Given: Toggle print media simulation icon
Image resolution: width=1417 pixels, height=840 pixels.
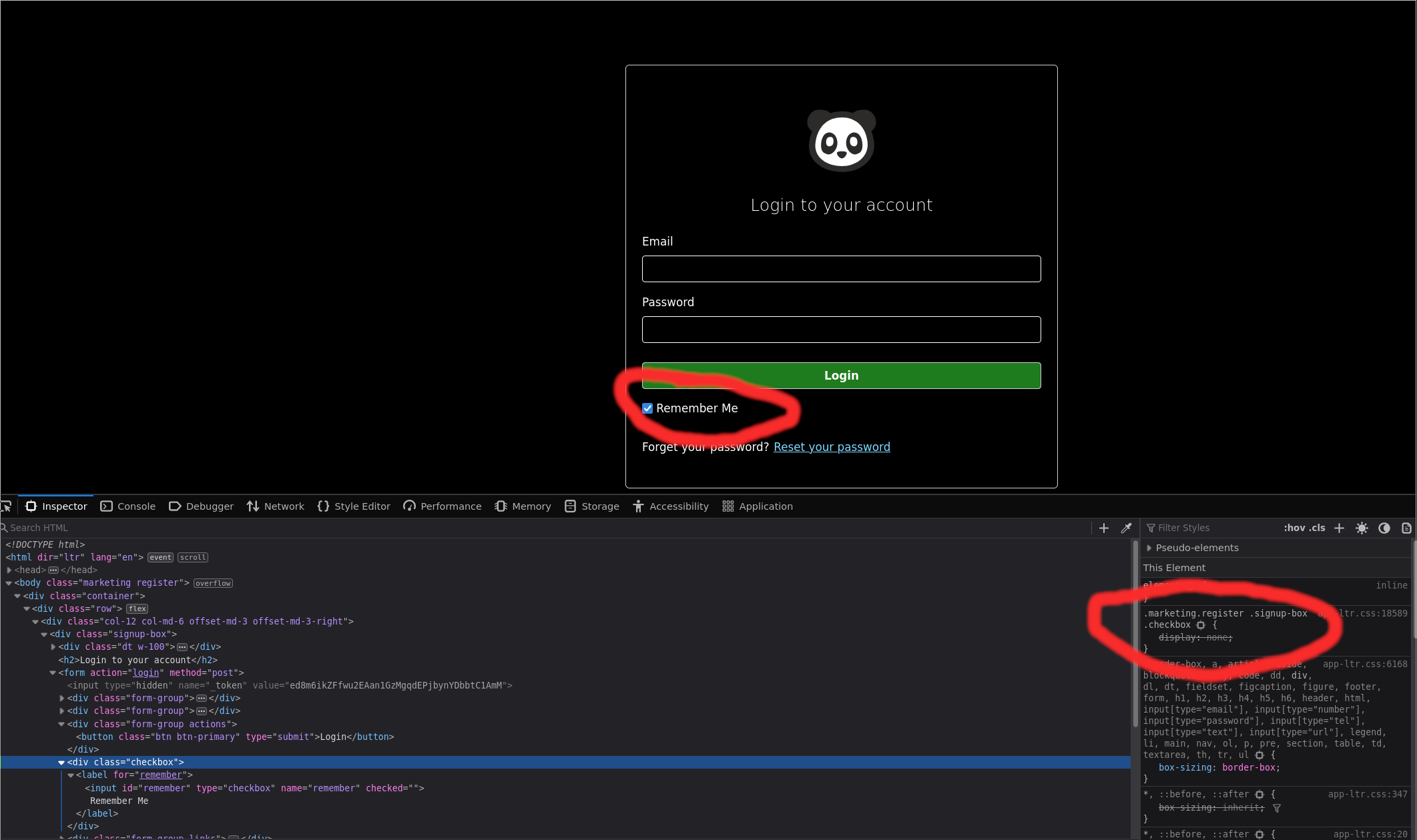Looking at the screenshot, I should coord(1406,528).
